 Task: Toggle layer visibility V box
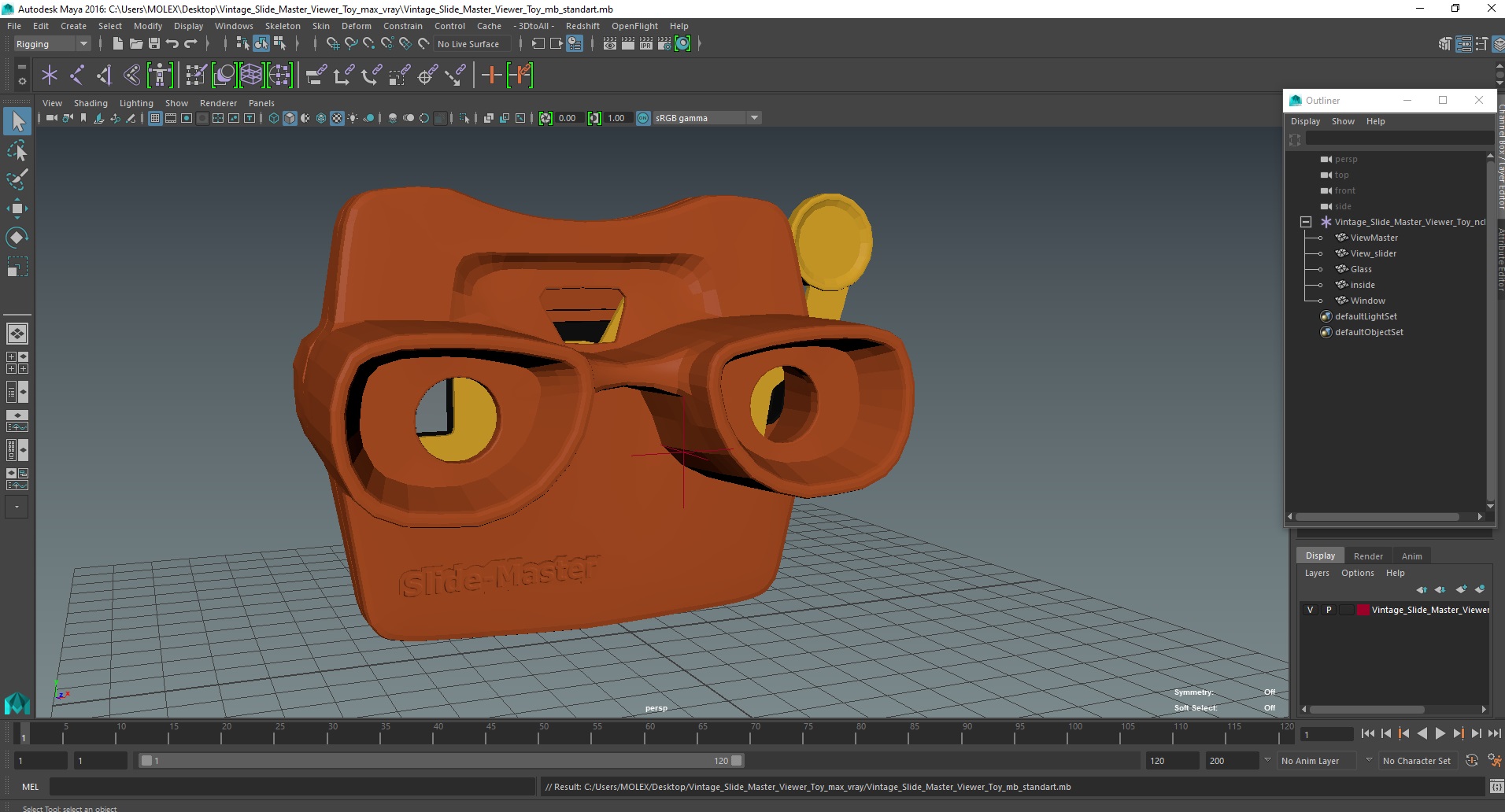1310,610
